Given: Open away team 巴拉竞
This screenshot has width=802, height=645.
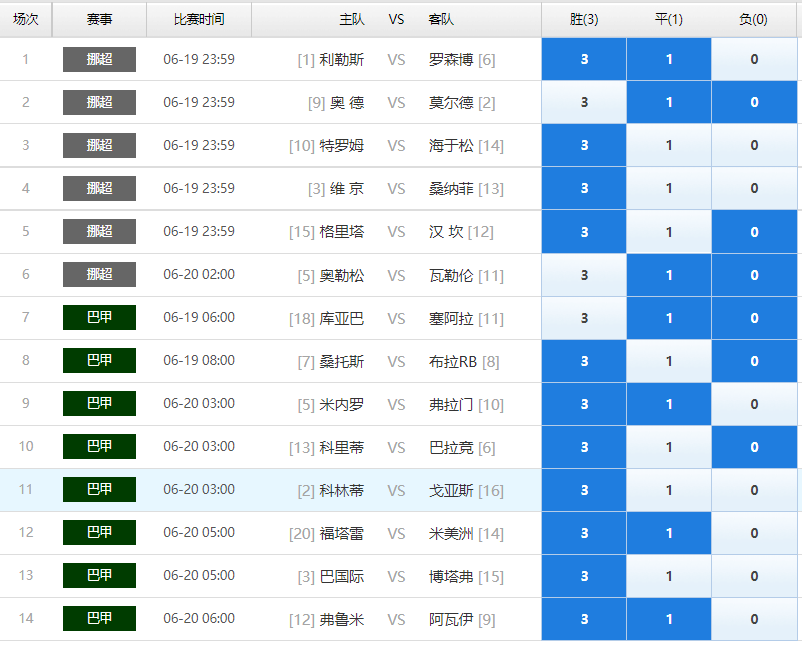Looking at the screenshot, I should (451, 448).
